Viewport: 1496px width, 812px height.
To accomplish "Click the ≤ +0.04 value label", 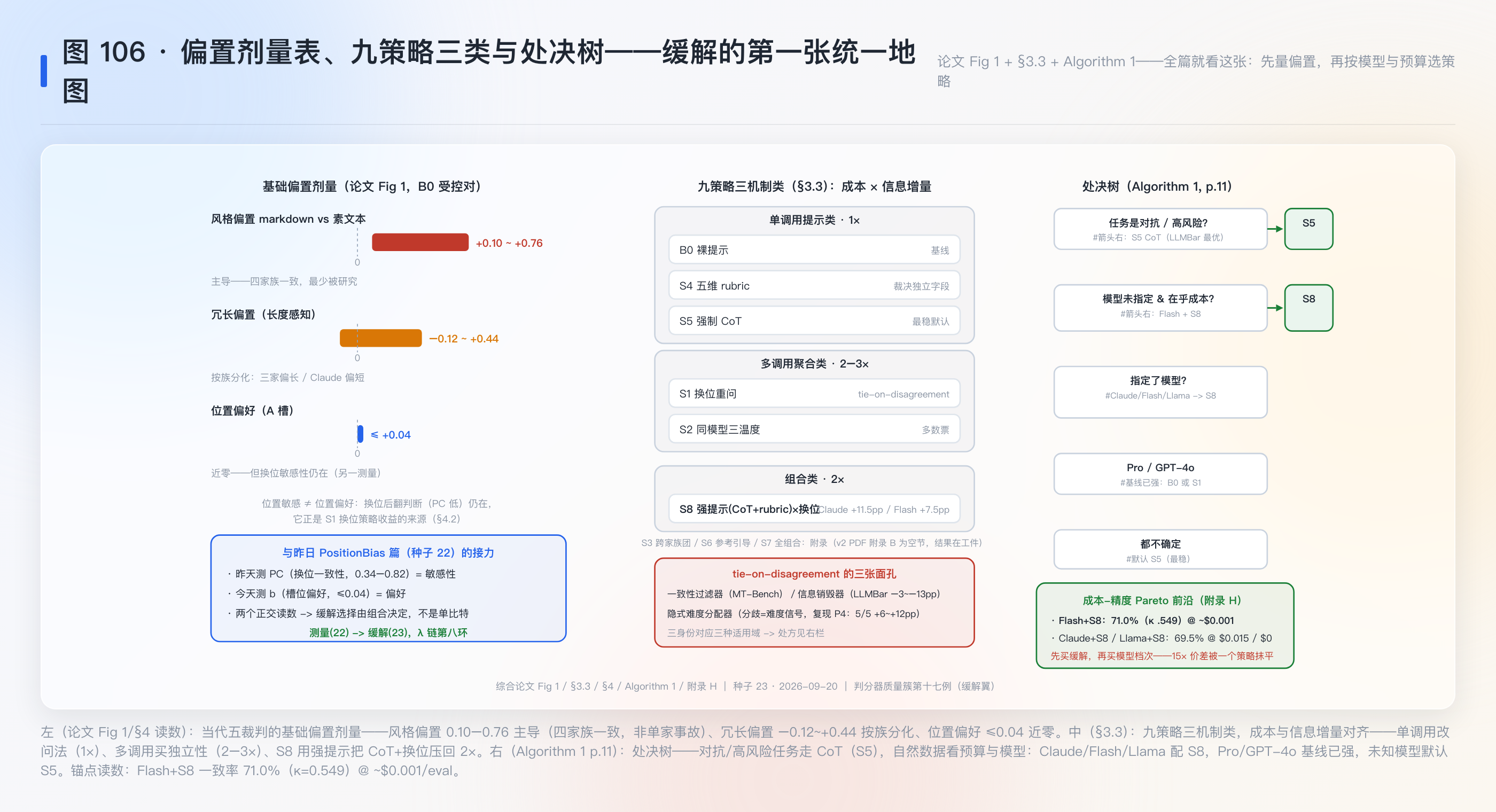I will (390, 434).
